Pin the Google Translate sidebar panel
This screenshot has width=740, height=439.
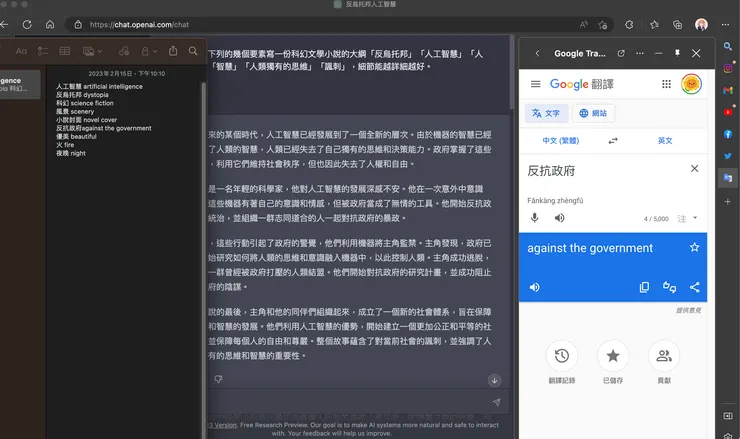coord(677,53)
